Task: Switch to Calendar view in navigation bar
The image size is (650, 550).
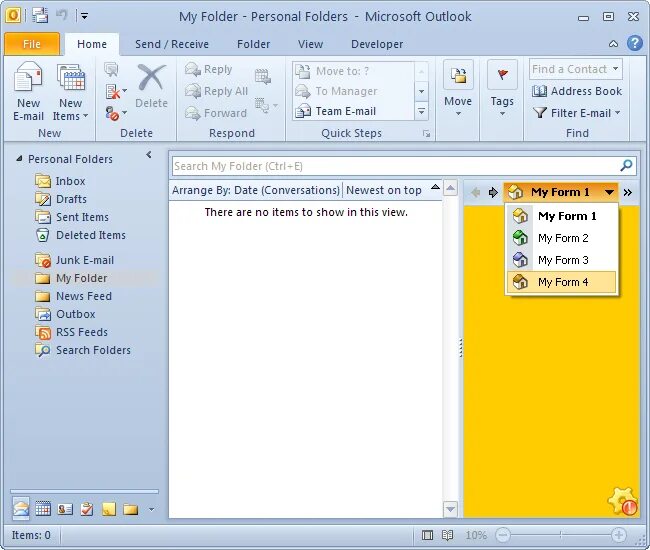Action: 43,509
